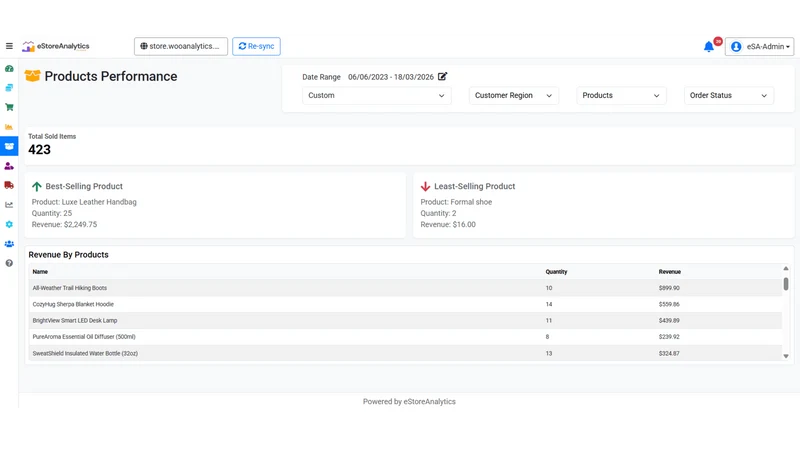Screen dimensions: 800x450
Task: Click the Re-sync button
Action: pos(256,46)
